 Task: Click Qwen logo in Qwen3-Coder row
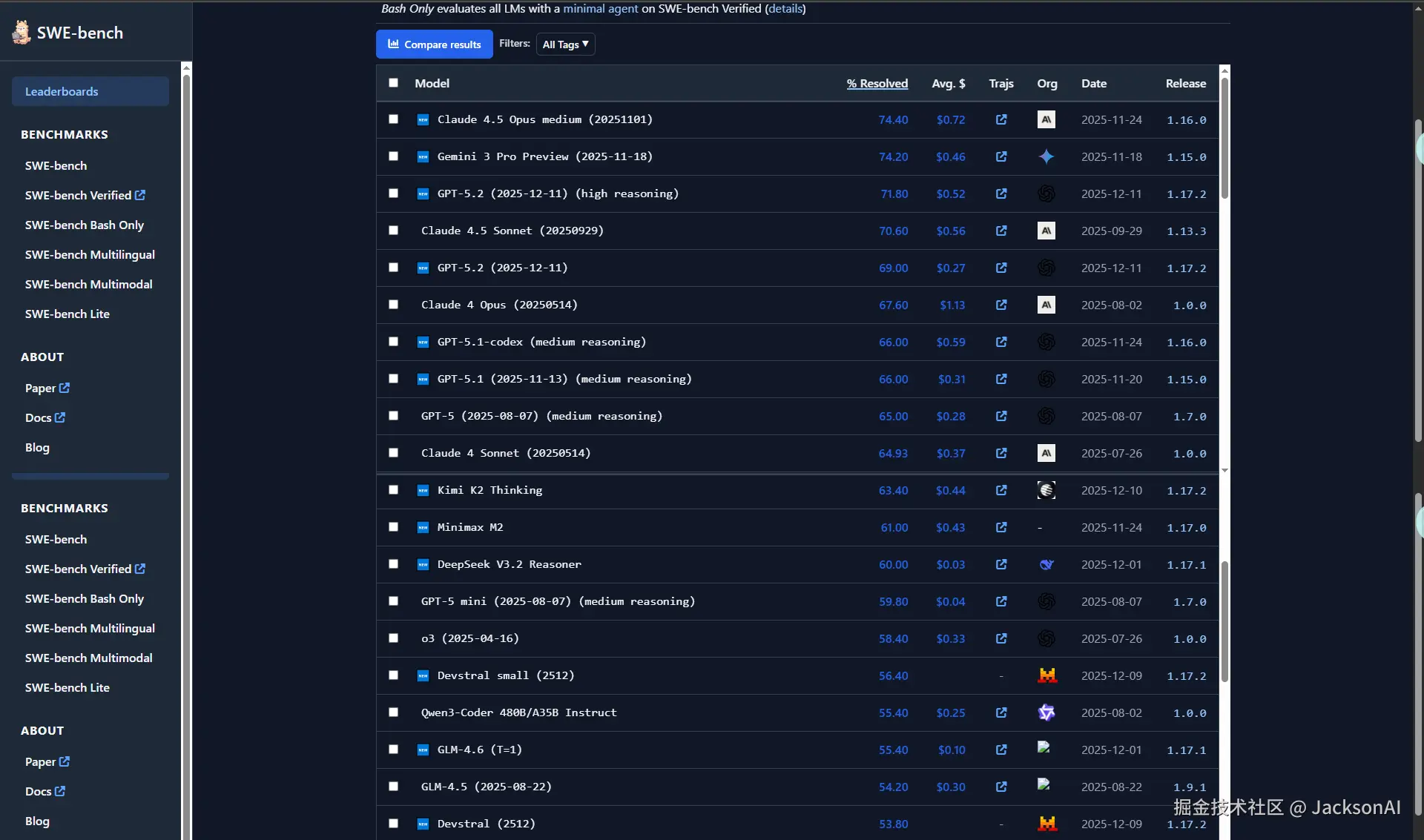click(1046, 712)
